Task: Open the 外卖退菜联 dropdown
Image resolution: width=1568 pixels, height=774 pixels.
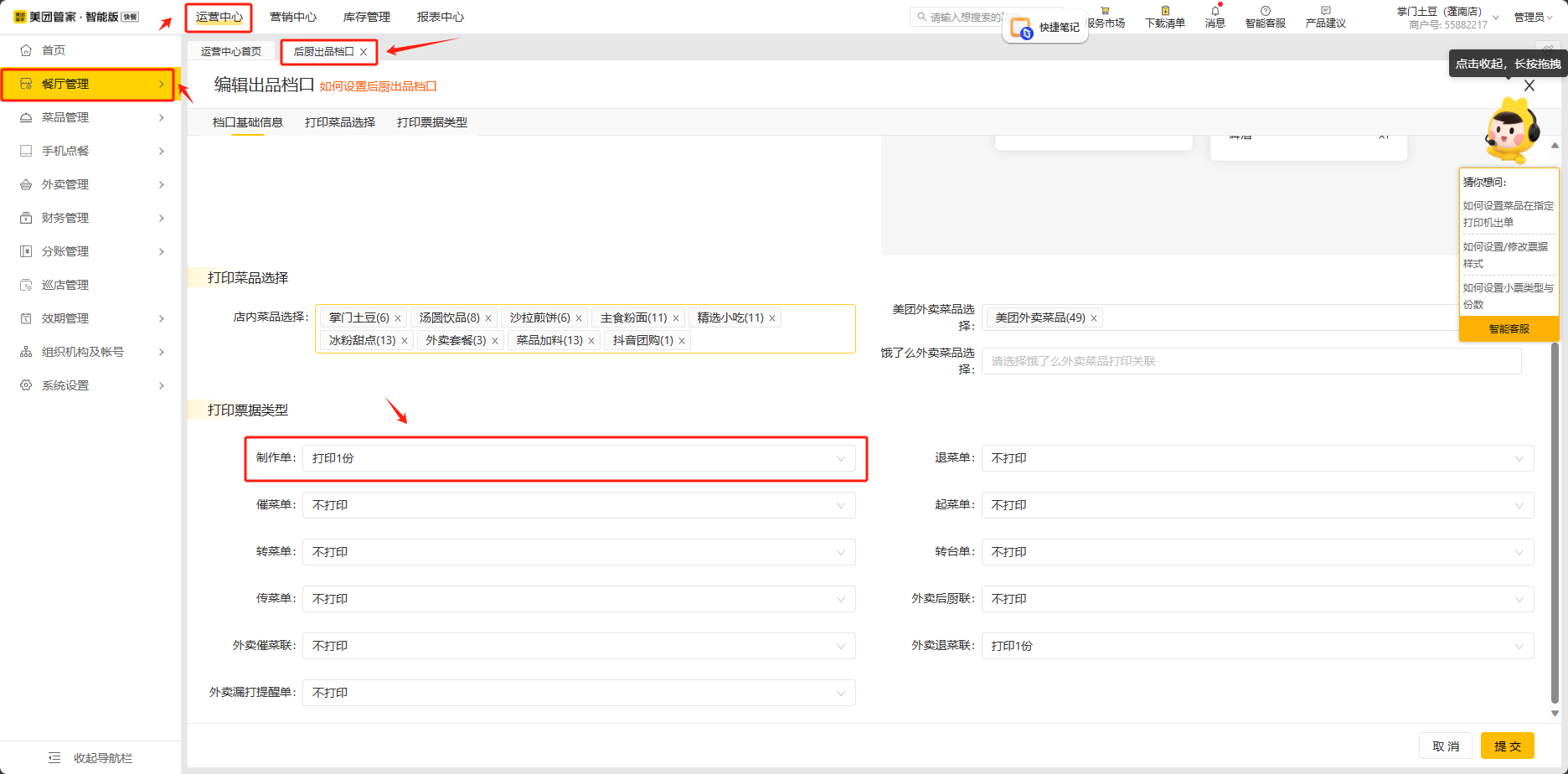Action: coord(1258,646)
